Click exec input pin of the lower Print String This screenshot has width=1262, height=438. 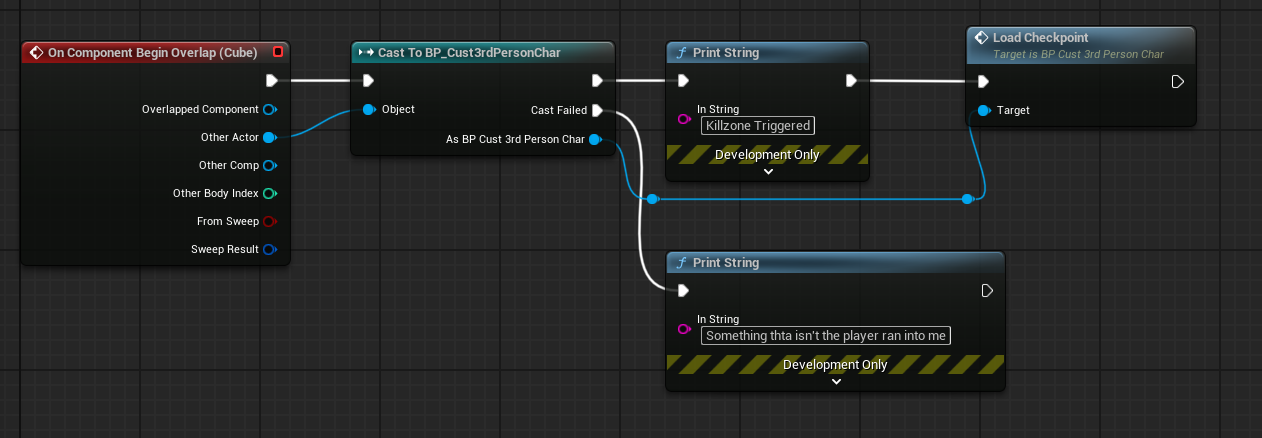(x=683, y=291)
